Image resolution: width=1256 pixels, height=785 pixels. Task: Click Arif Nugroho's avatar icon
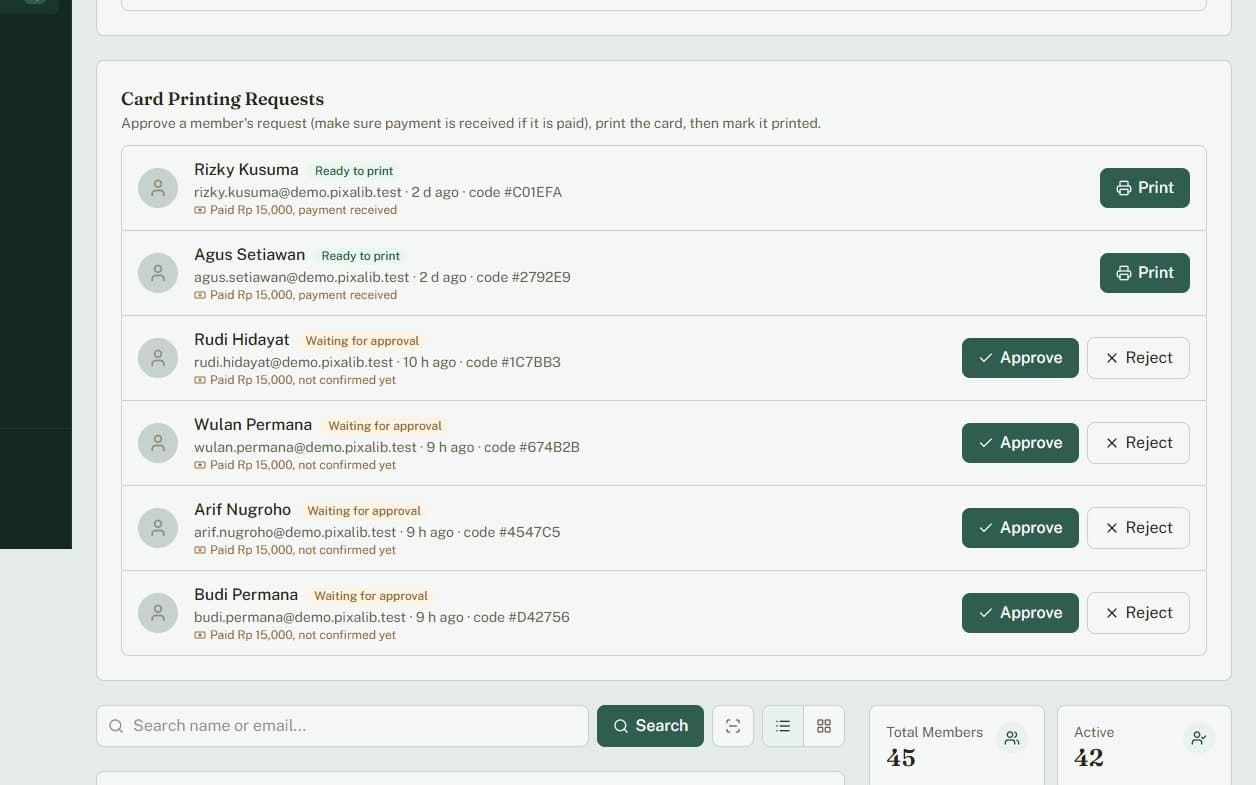tap(158, 528)
